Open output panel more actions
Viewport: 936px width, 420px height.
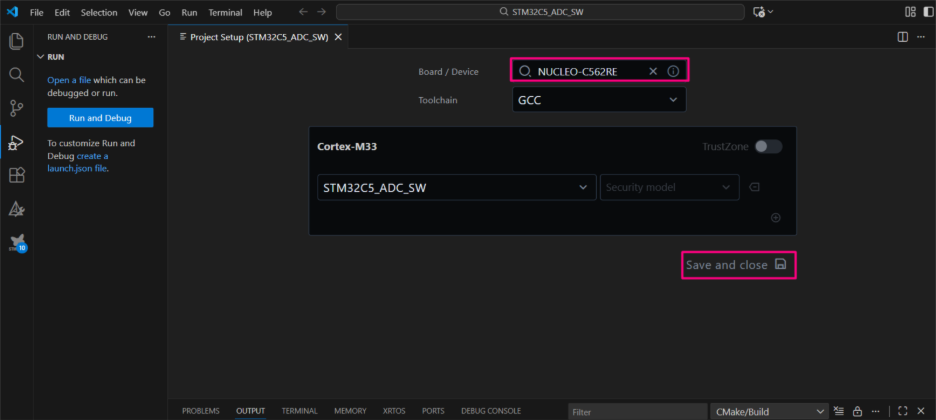pyautogui.click(x=876, y=411)
